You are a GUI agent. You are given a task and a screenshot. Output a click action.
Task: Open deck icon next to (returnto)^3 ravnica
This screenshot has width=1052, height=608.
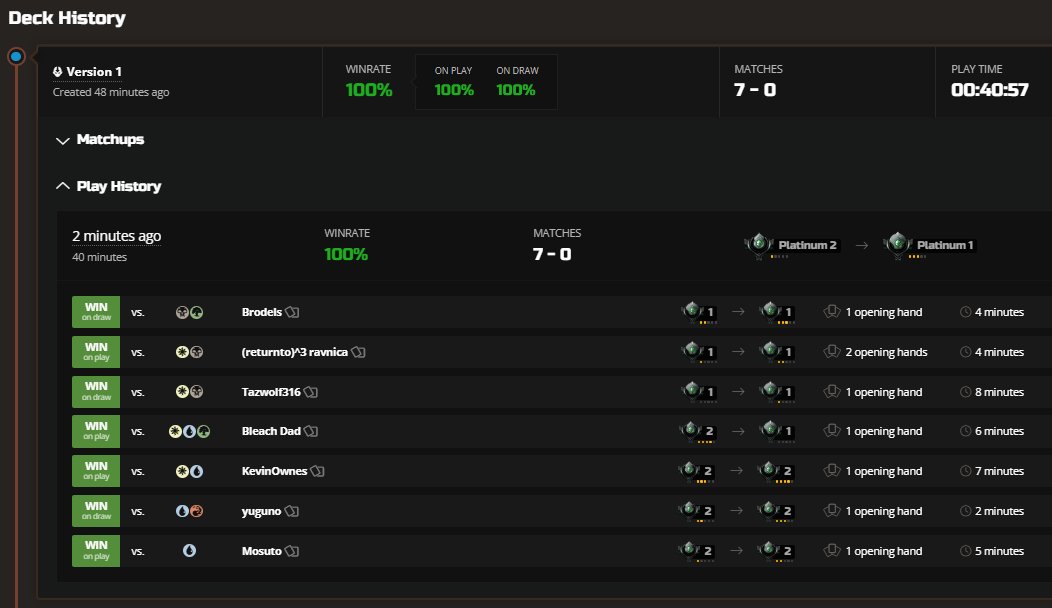click(358, 352)
